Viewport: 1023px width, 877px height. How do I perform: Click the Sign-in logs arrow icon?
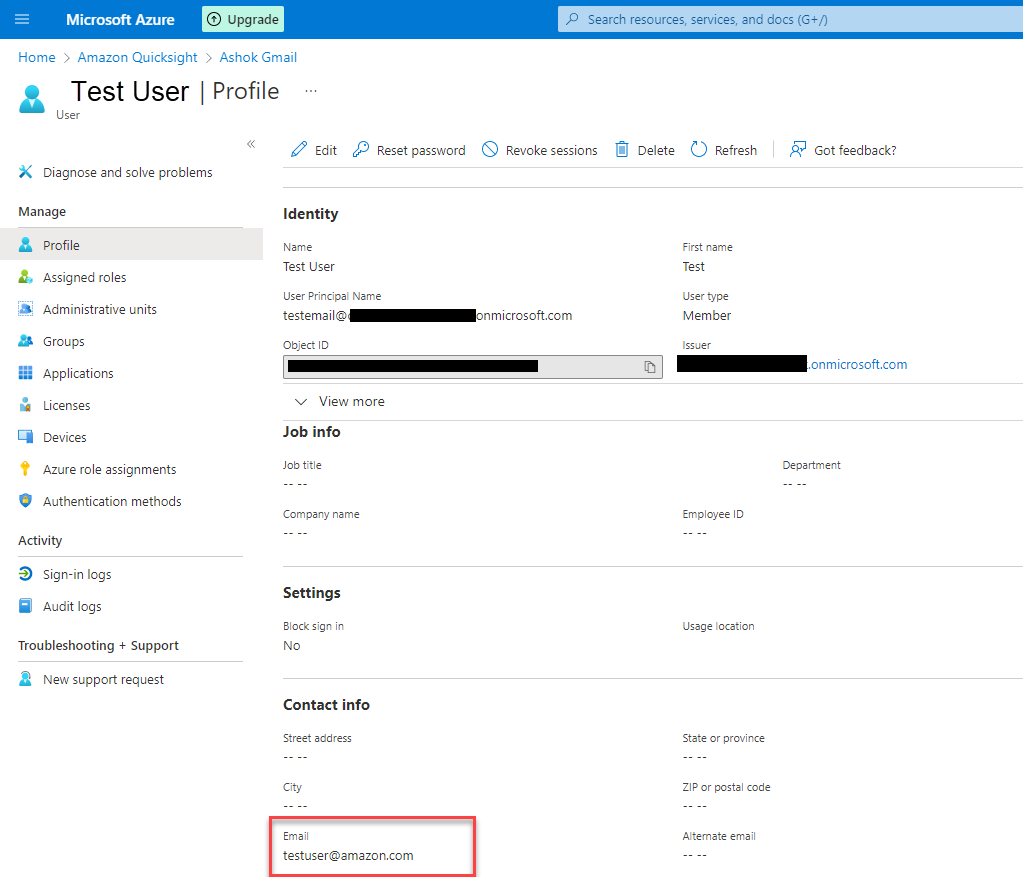pyautogui.click(x=25, y=574)
